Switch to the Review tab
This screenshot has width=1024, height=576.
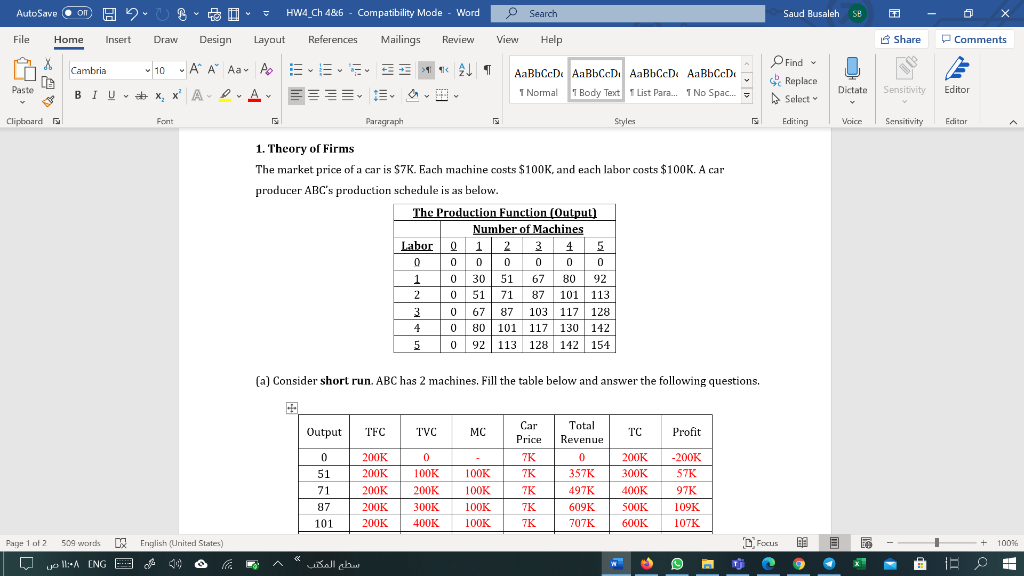(x=458, y=39)
